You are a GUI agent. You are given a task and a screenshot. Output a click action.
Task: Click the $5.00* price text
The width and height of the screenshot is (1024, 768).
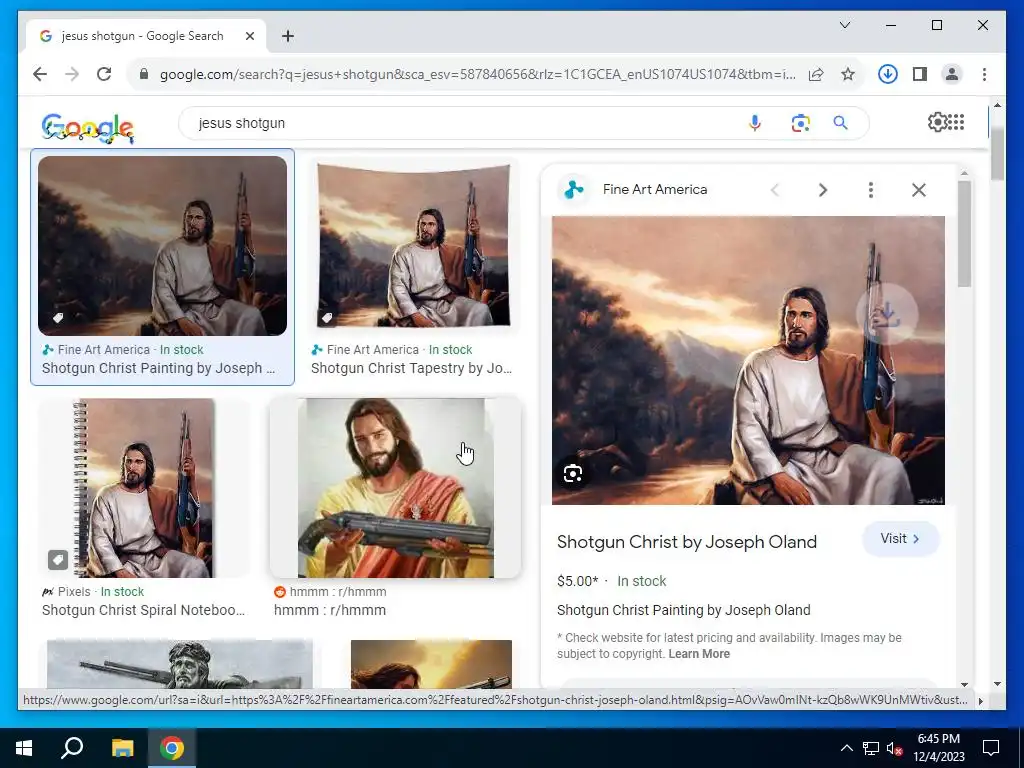point(578,581)
